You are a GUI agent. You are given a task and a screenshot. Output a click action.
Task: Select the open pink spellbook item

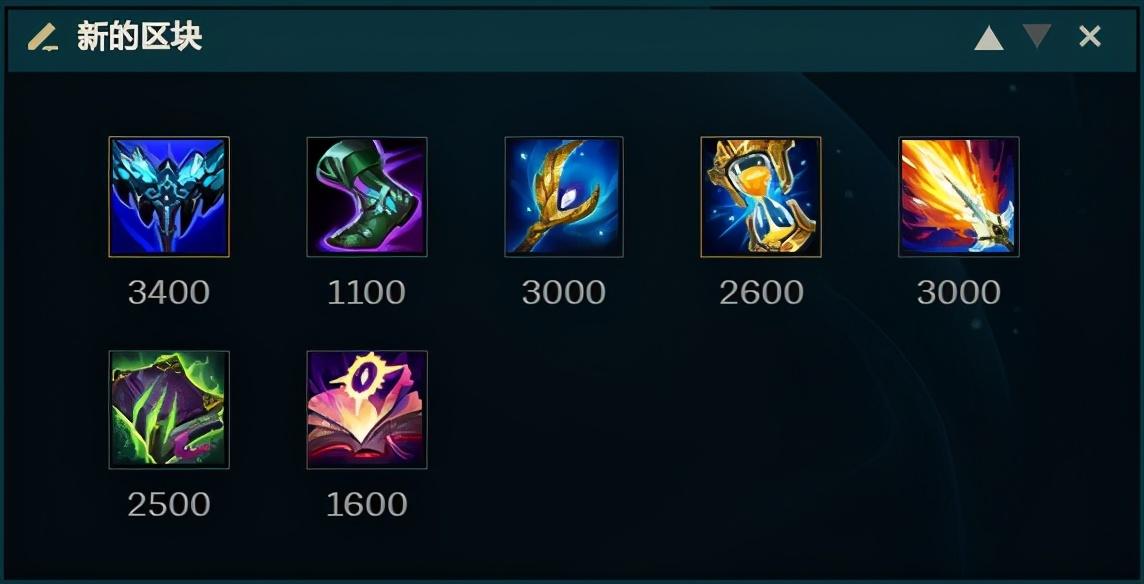pyautogui.click(x=367, y=410)
